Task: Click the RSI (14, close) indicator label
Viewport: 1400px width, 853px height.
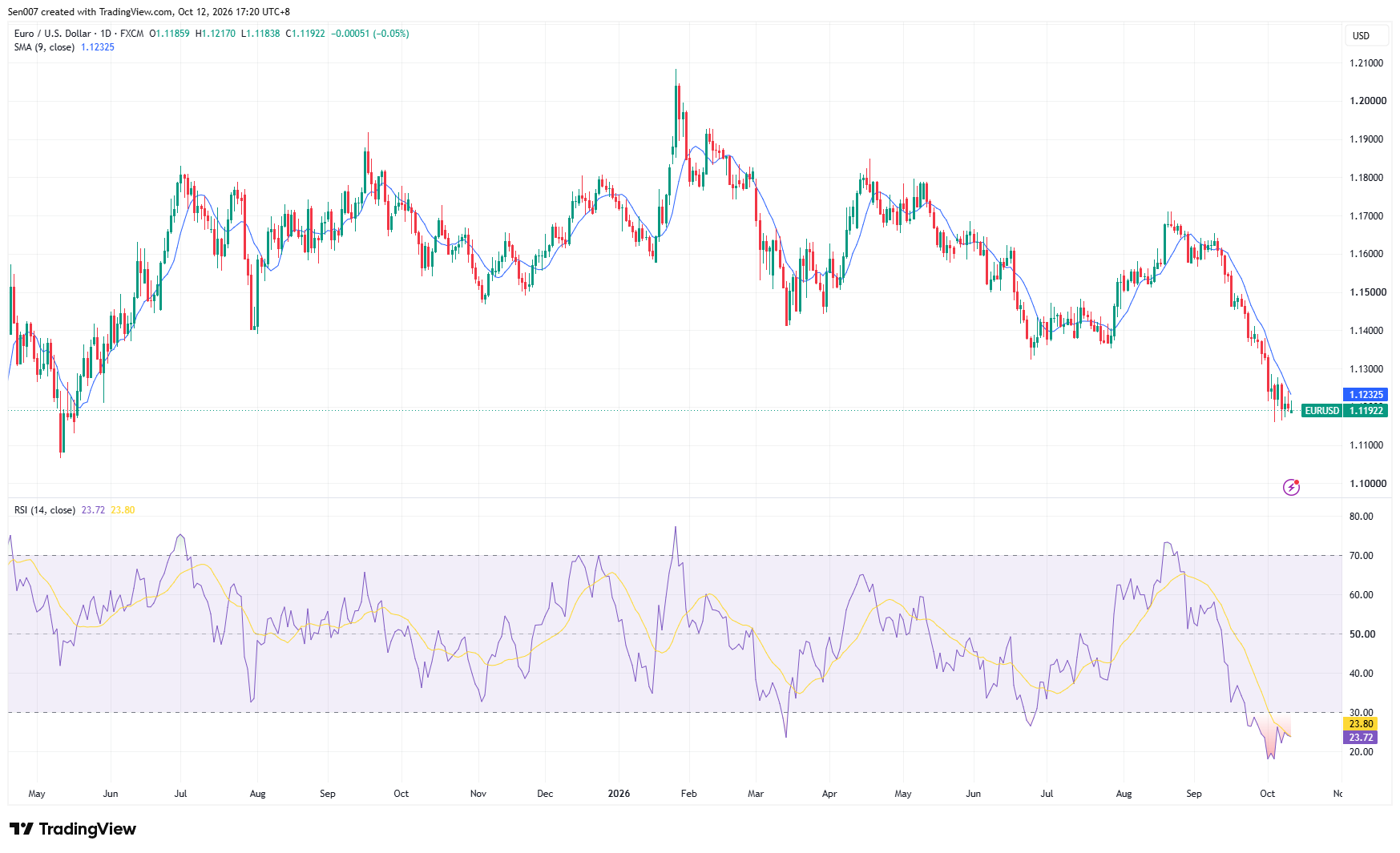Action: [x=45, y=510]
